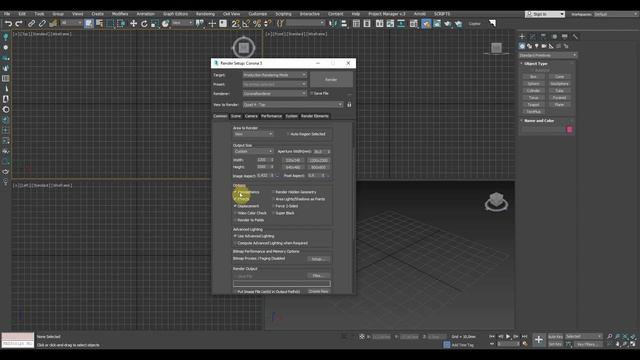The height and width of the screenshot is (360, 640).
Task: Click the 800x600 preset size button
Action: [x=318, y=167]
